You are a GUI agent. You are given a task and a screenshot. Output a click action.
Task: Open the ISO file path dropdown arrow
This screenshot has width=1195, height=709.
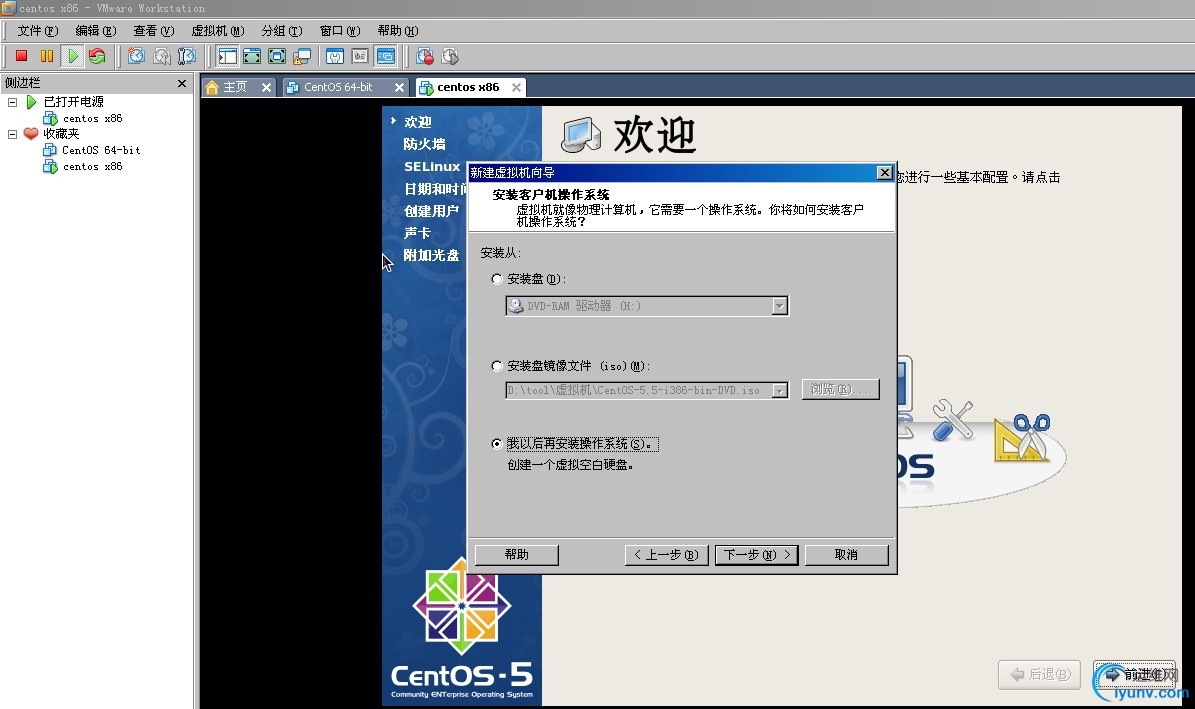tap(779, 390)
